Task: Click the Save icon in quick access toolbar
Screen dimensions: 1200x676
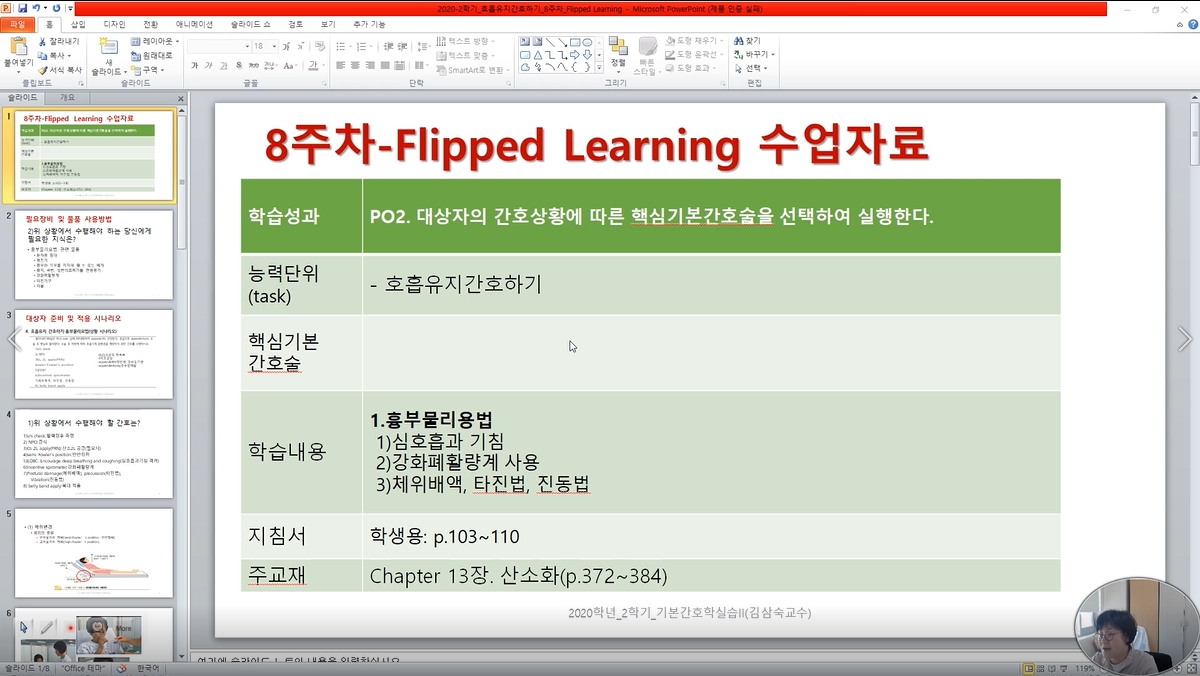Action: tap(22, 8)
